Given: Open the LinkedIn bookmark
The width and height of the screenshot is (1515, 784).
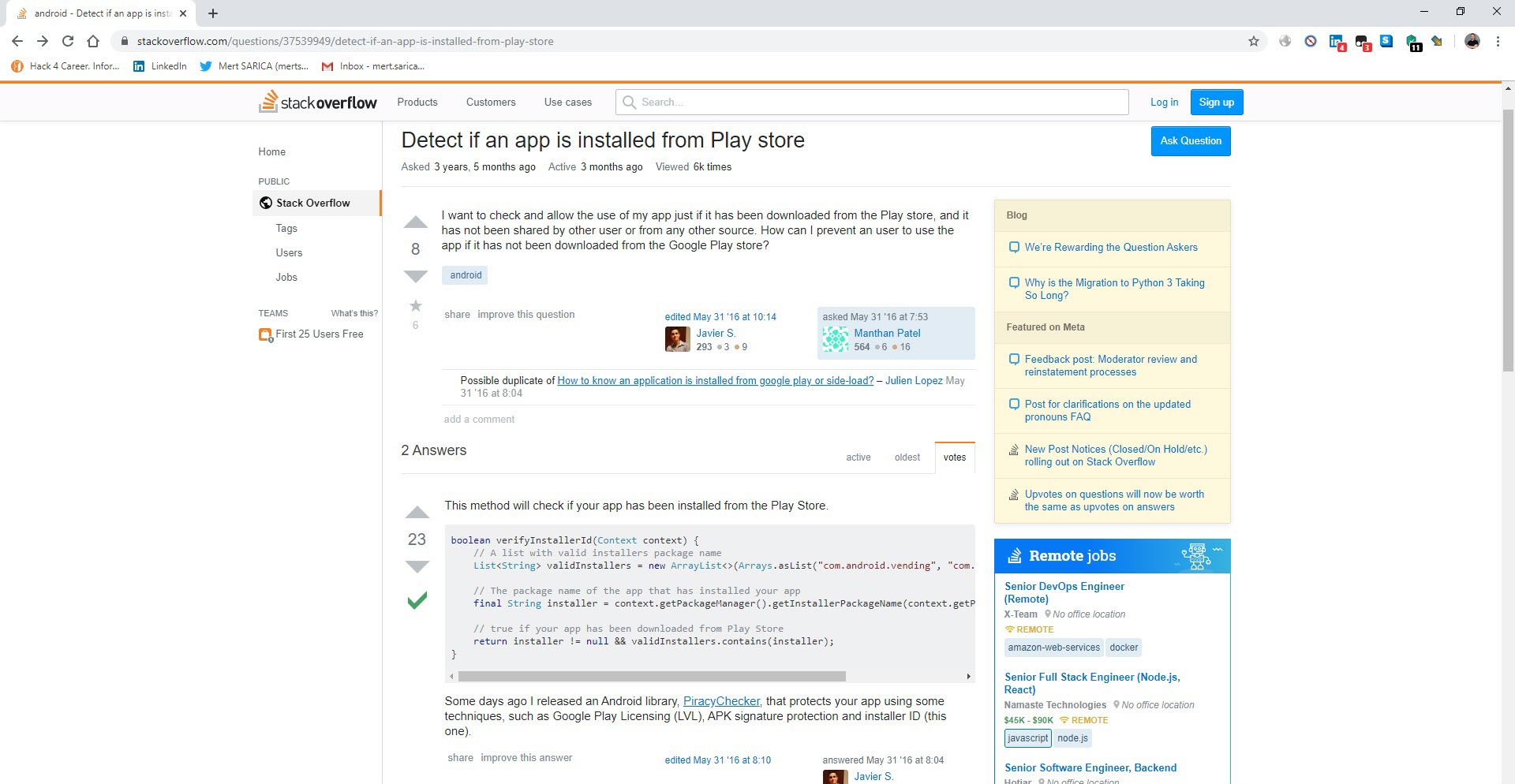Looking at the screenshot, I should click(160, 66).
